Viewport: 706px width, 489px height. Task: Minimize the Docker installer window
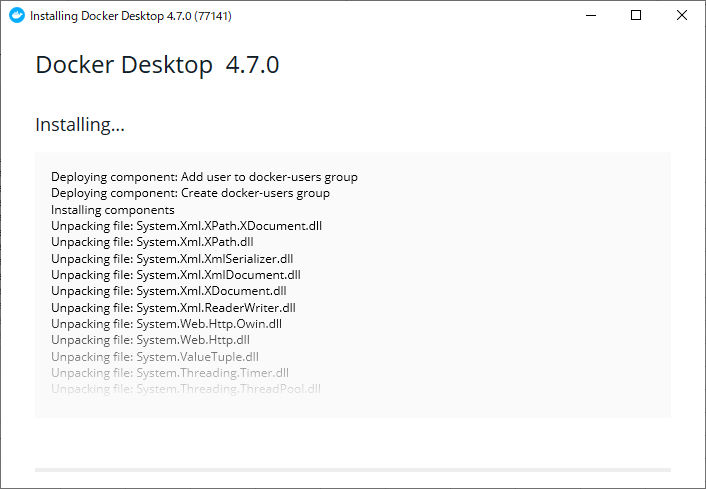point(591,15)
